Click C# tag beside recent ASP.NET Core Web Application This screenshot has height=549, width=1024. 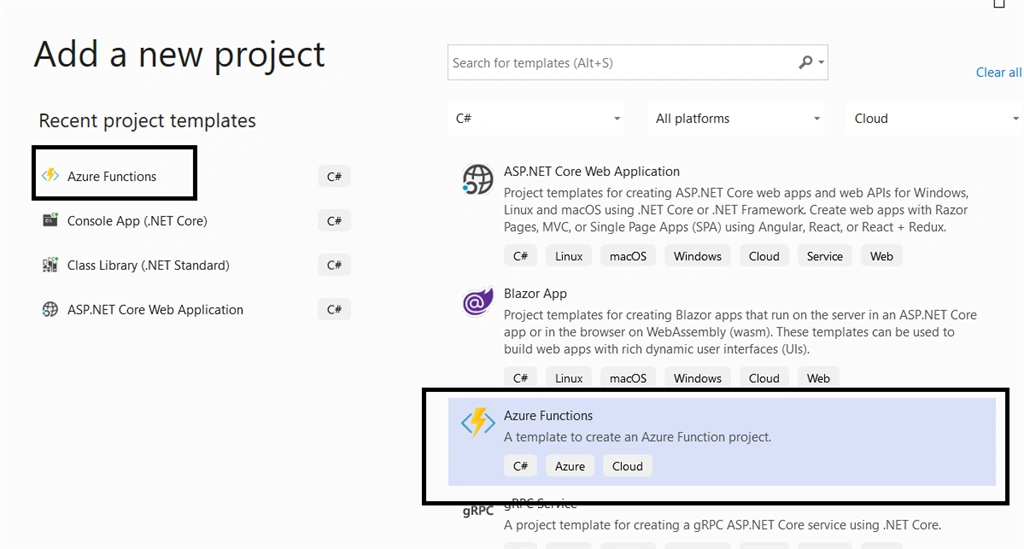(x=334, y=309)
